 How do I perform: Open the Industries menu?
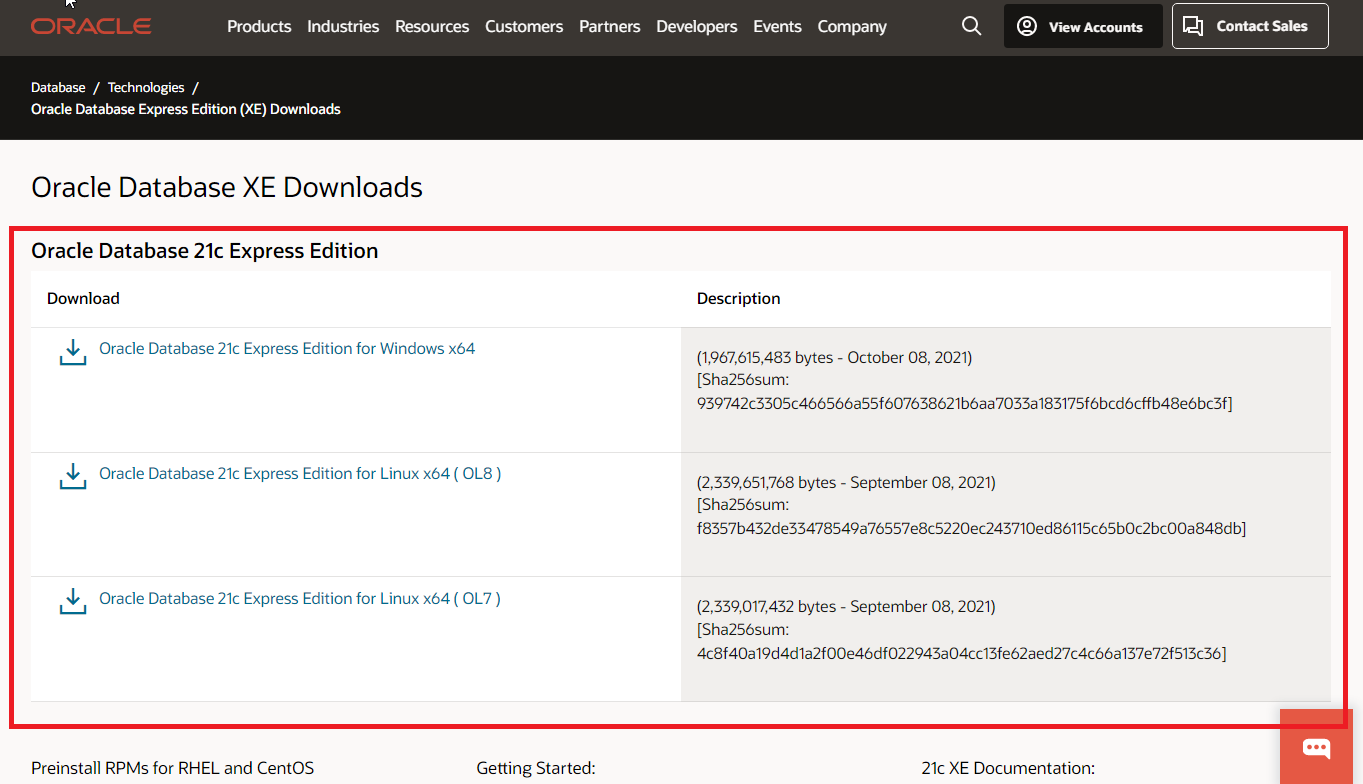(343, 27)
